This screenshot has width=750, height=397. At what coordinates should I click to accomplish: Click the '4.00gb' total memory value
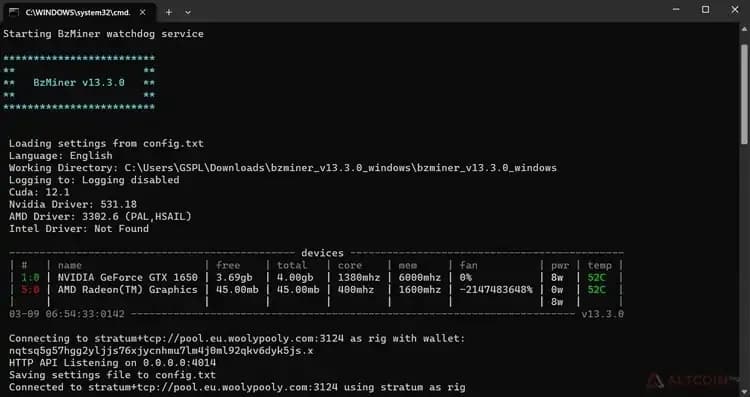[x=295, y=277]
